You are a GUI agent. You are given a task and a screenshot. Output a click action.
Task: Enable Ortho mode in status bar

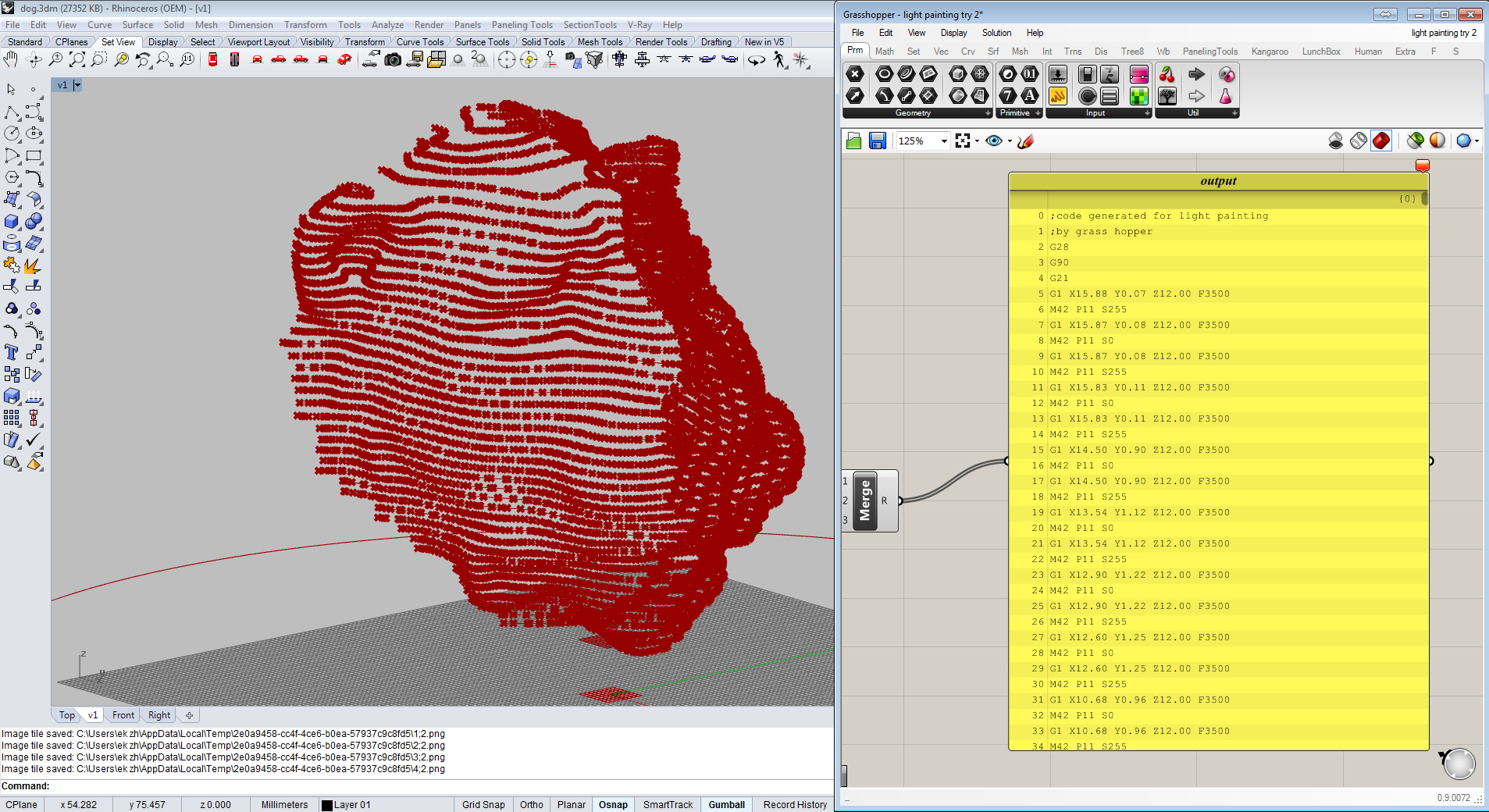click(532, 804)
